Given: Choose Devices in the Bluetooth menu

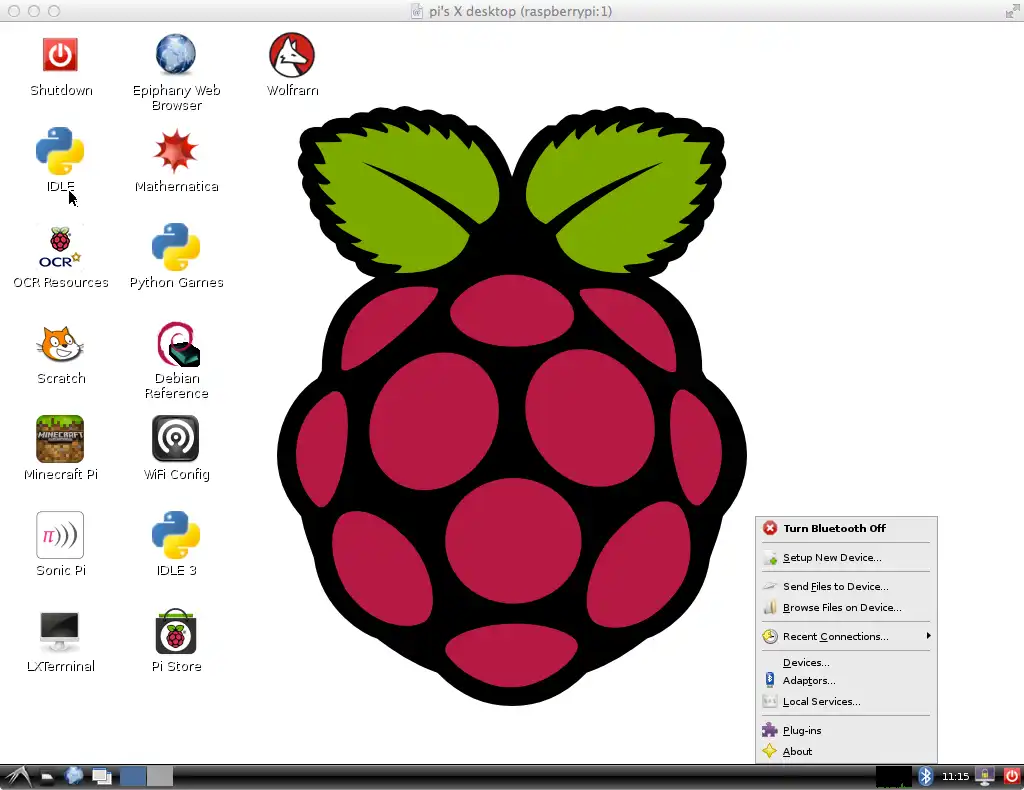Looking at the screenshot, I should [x=846, y=662].
